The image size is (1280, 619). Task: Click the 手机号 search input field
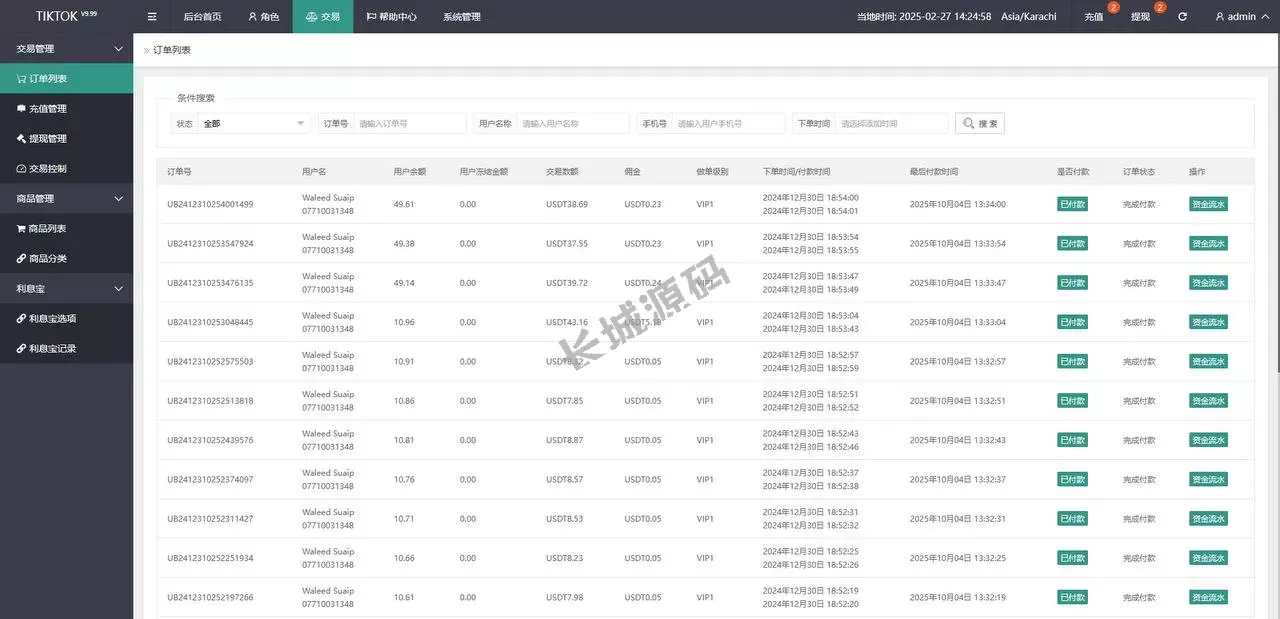pyautogui.click(x=728, y=123)
